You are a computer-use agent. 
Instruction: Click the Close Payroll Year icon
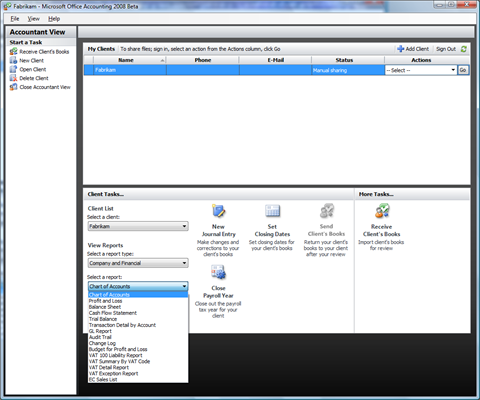point(218,272)
